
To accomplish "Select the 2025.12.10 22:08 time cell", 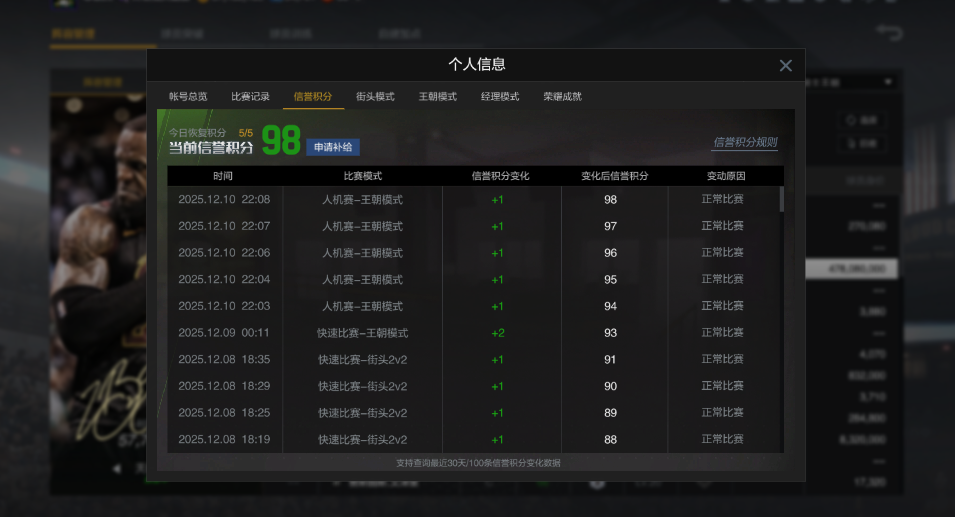I will click(x=224, y=199).
